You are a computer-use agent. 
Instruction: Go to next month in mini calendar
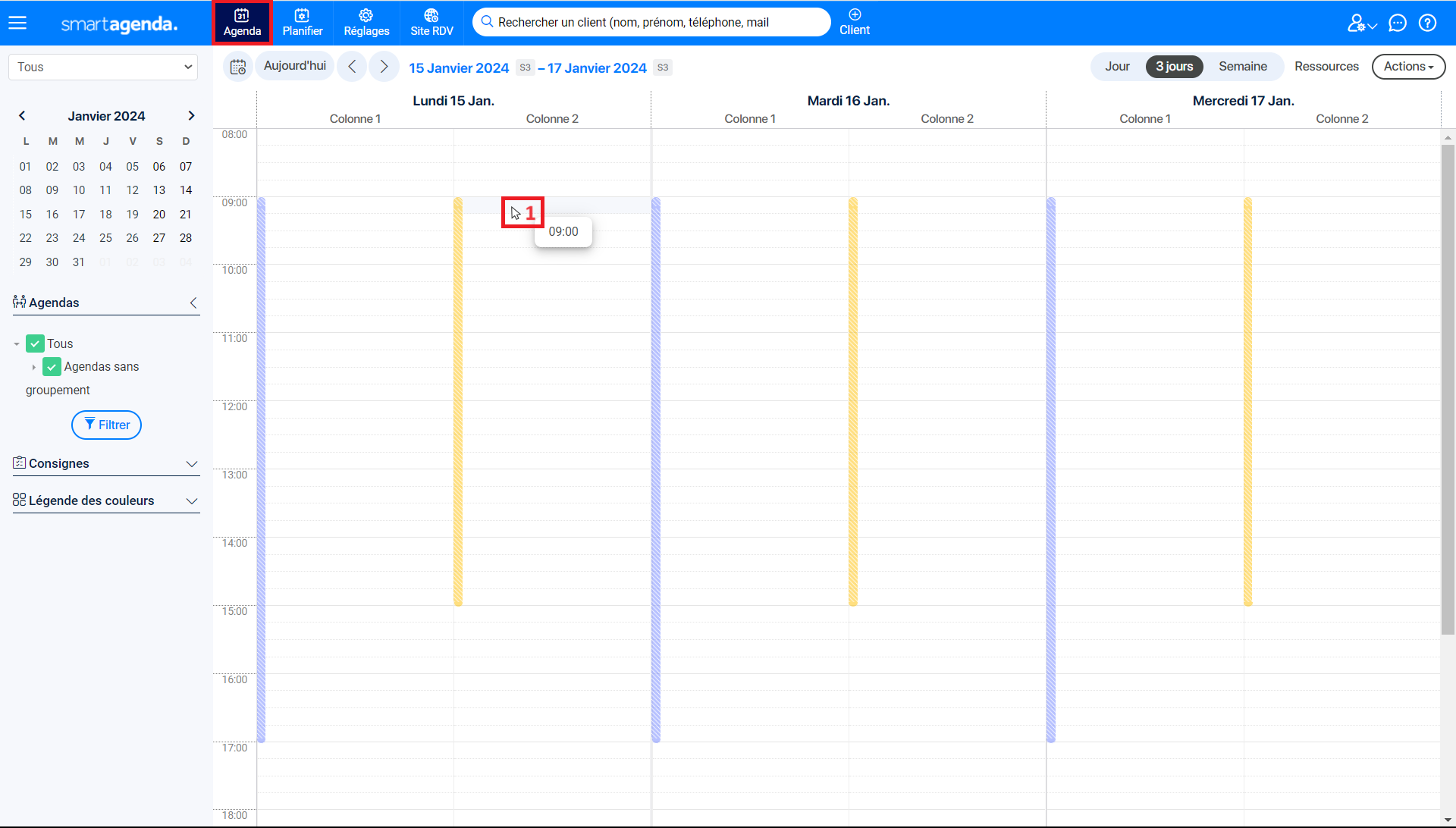pyautogui.click(x=191, y=116)
